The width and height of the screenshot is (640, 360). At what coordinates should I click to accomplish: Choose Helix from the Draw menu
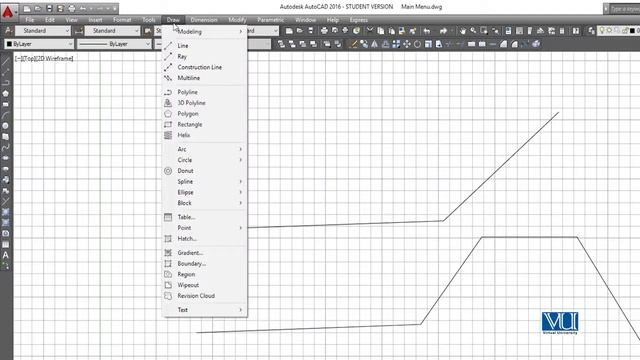pyautogui.click(x=204, y=135)
